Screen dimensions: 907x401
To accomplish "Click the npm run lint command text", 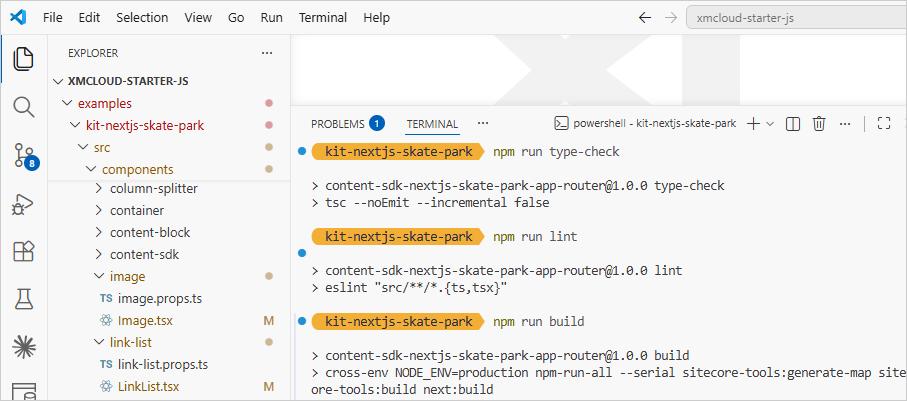I will pos(535,237).
